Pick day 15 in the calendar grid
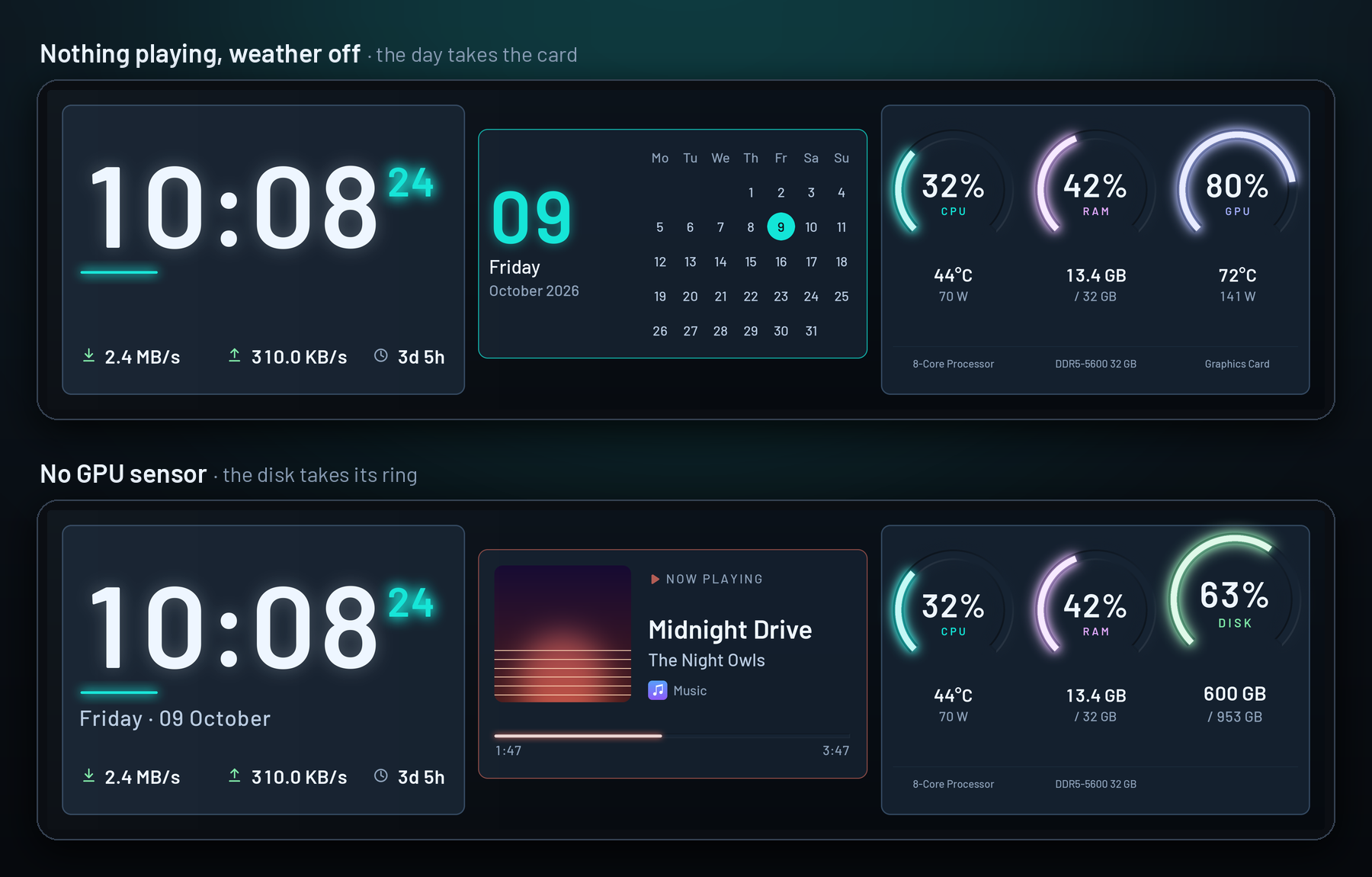 (x=751, y=262)
